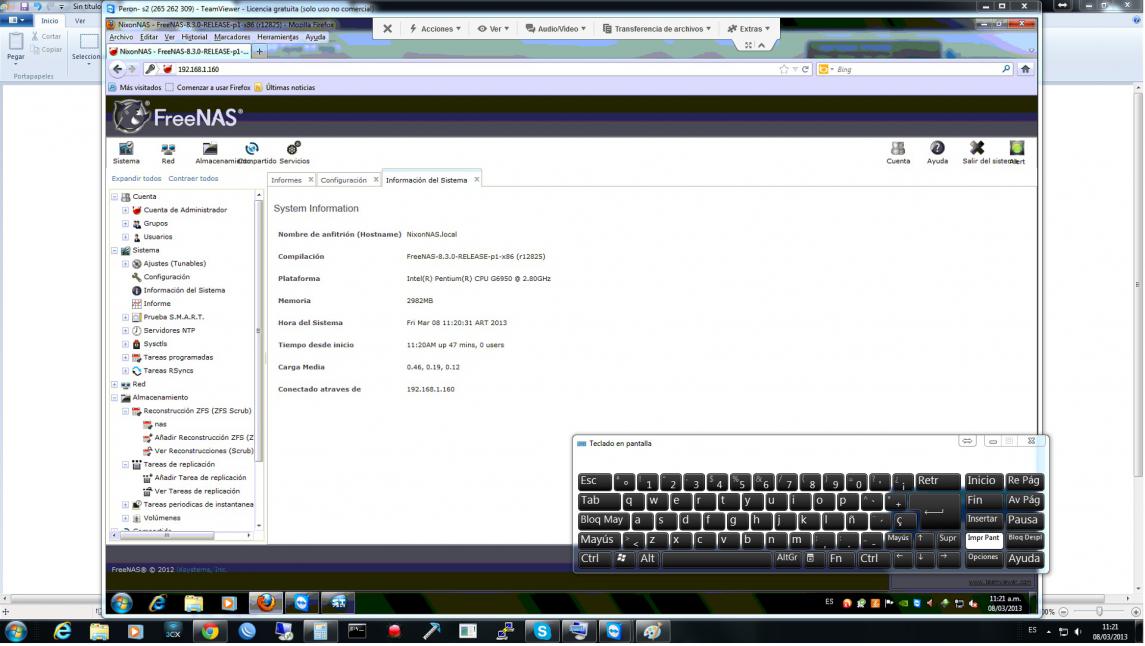The image size is (1145, 646).
Task: Toggle Bloq May on the on-screen keyboard
Action: [x=602, y=520]
